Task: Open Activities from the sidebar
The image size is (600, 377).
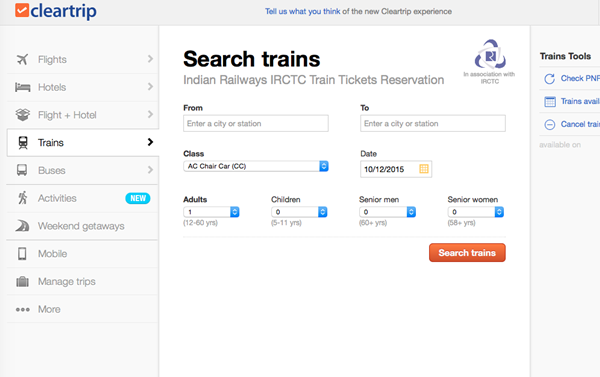Action: tap(83, 198)
